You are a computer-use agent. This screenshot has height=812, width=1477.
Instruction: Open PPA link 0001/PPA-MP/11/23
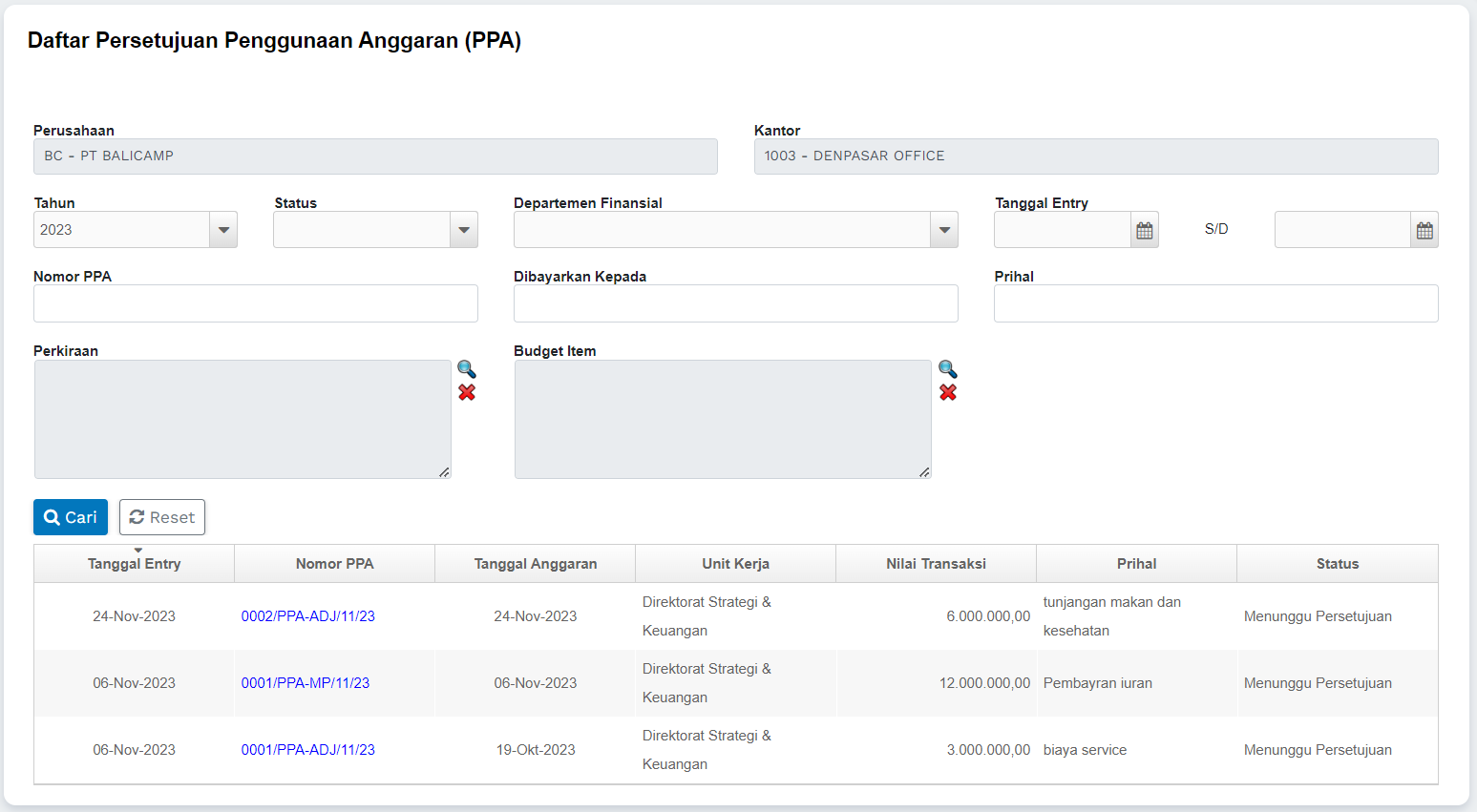point(305,683)
